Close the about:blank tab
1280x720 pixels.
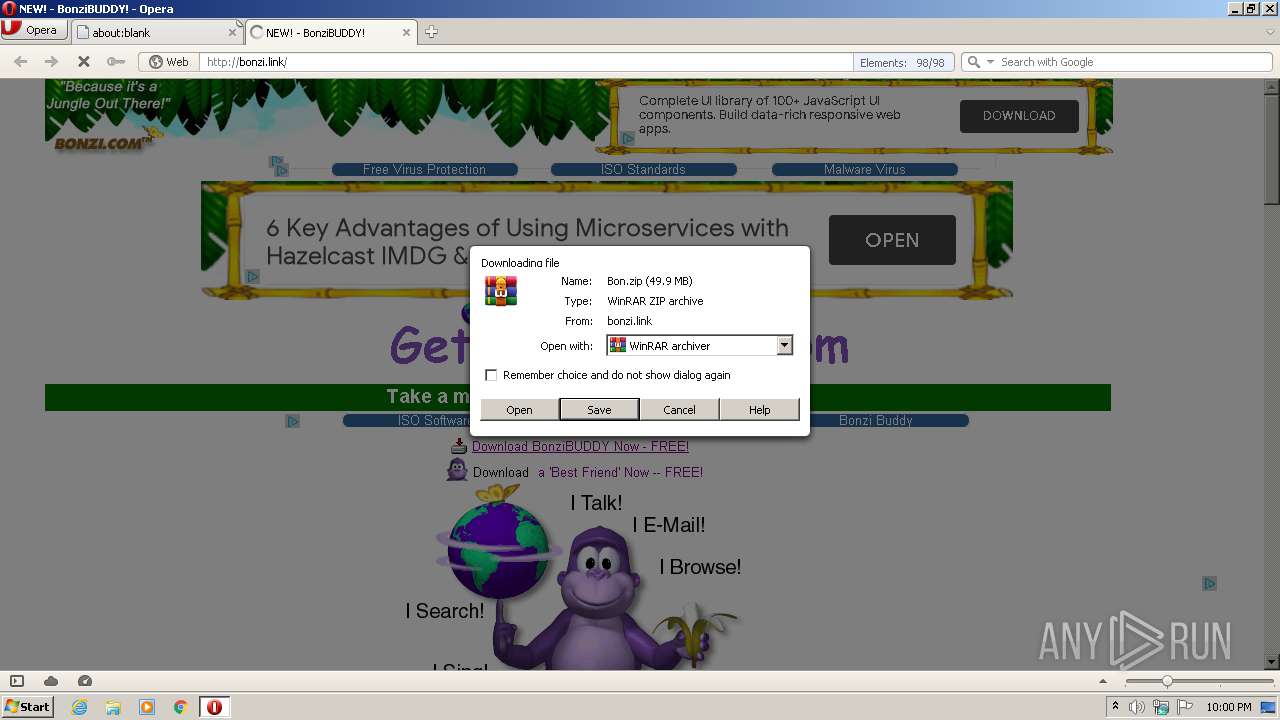(232, 32)
